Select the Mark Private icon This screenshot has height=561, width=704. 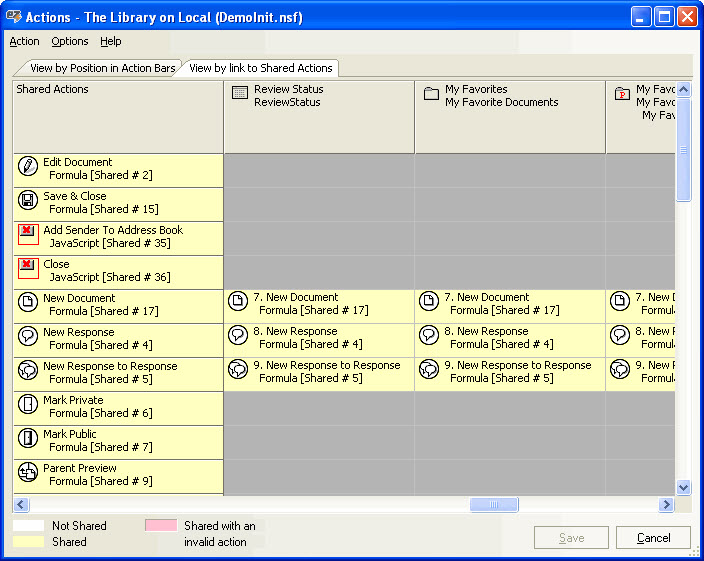coord(28,405)
